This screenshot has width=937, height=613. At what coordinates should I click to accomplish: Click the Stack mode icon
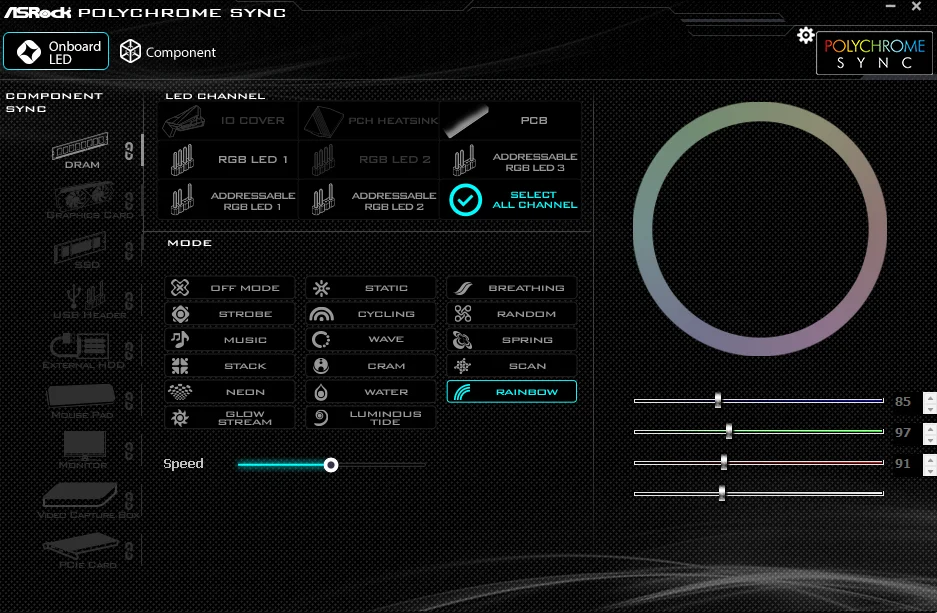pos(180,366)
